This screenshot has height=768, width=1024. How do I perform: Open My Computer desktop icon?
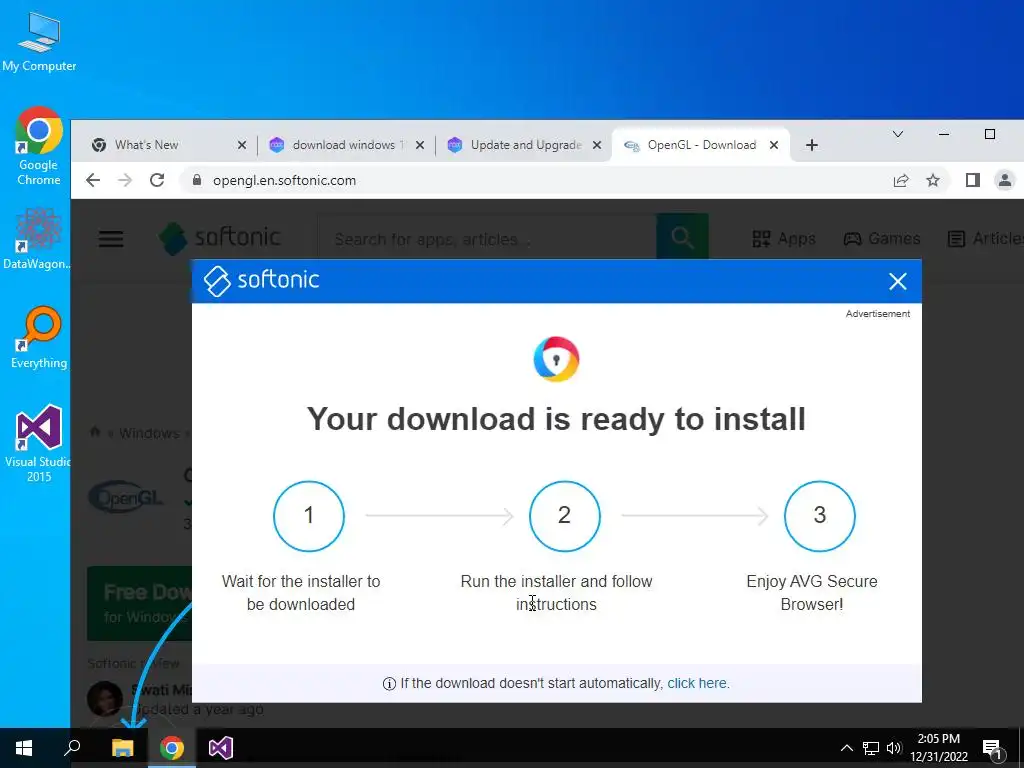click(39, 42)
